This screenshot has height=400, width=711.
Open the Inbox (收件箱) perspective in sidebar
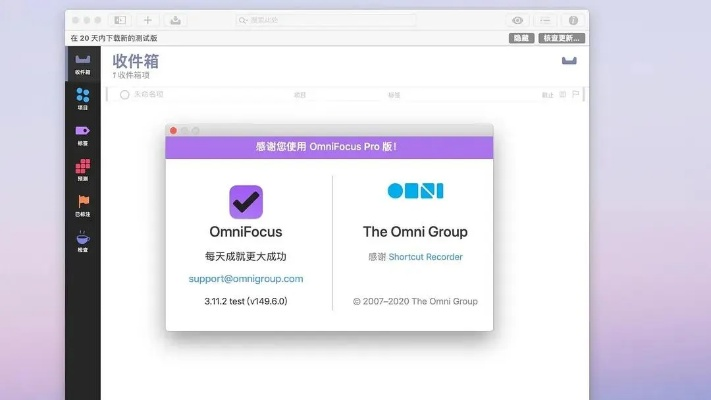[x=82, y=64]
